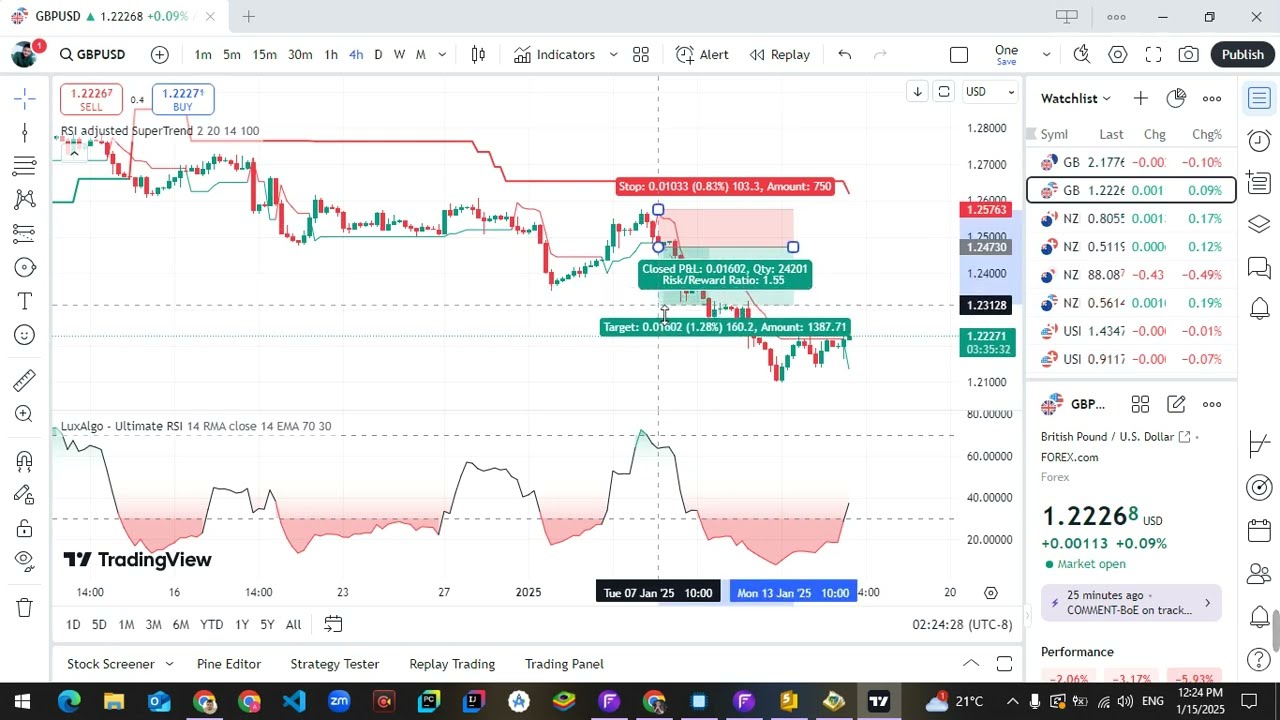The height and width of the screenshot is (720, 1280).
Task: Open the candlestick chart type selector
Action: pyautogui.click(x=478, y=55)
